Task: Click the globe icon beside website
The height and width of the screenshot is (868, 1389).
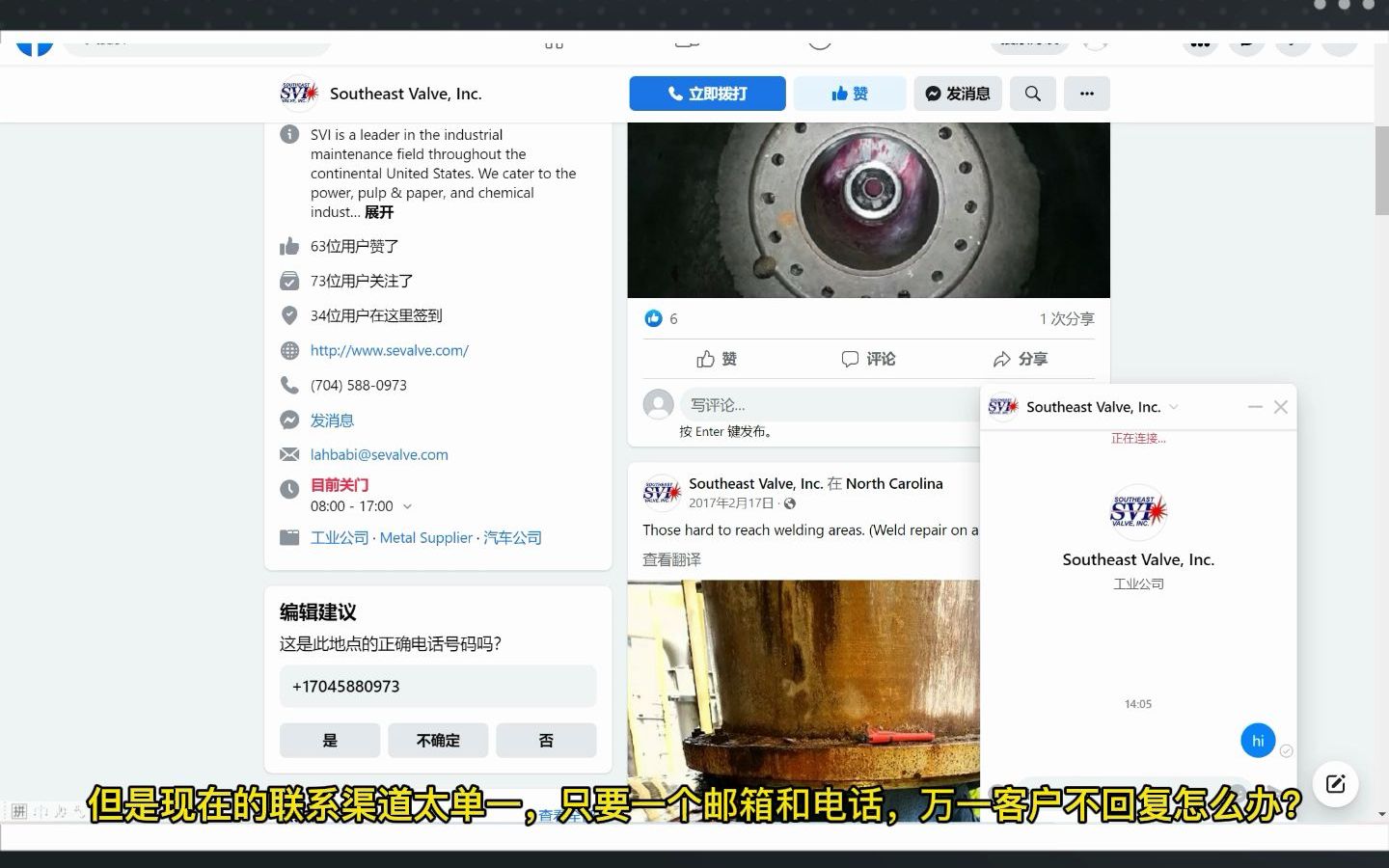Action: 289,350
